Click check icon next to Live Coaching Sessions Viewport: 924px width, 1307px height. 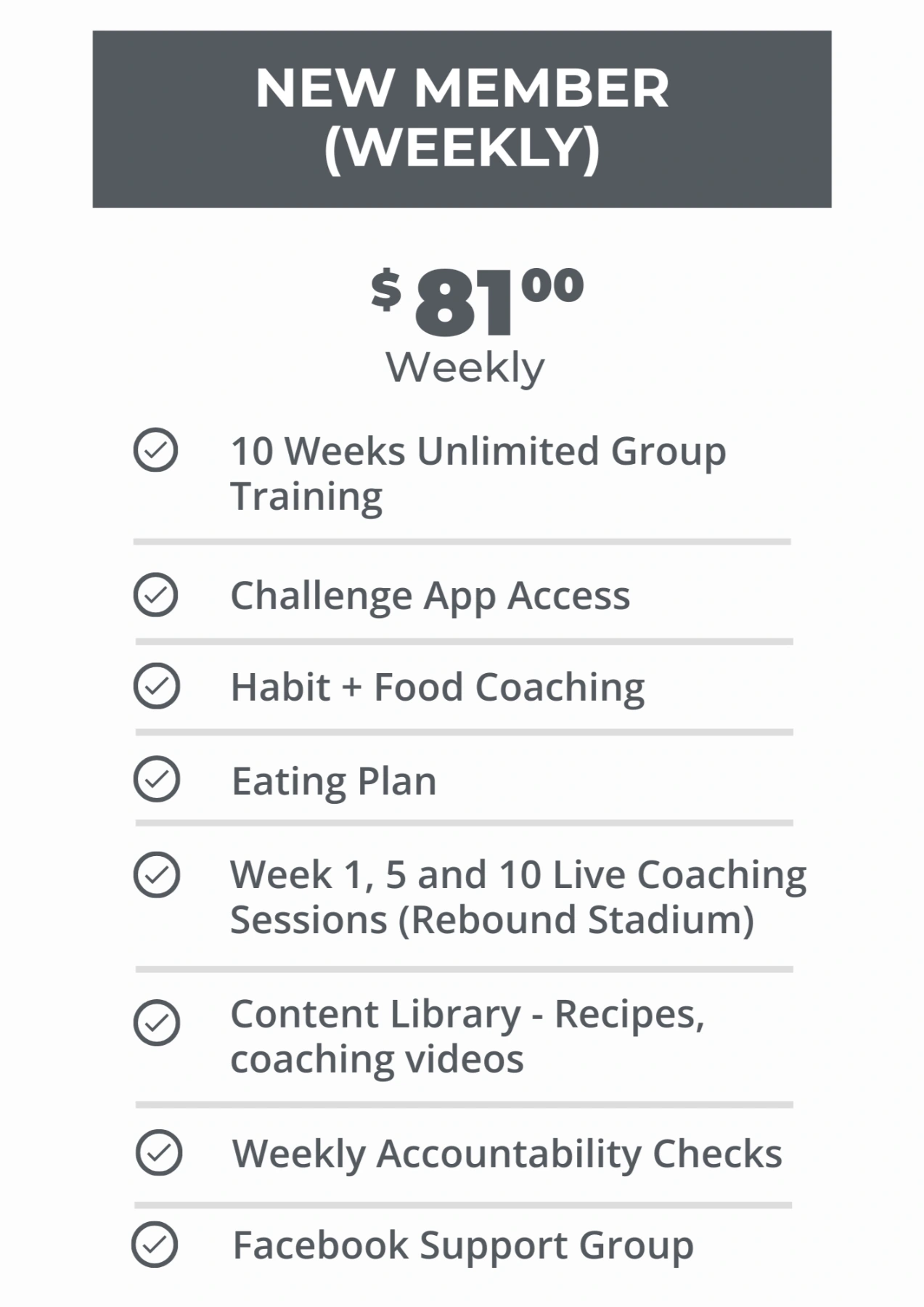(x=156, y=874)
